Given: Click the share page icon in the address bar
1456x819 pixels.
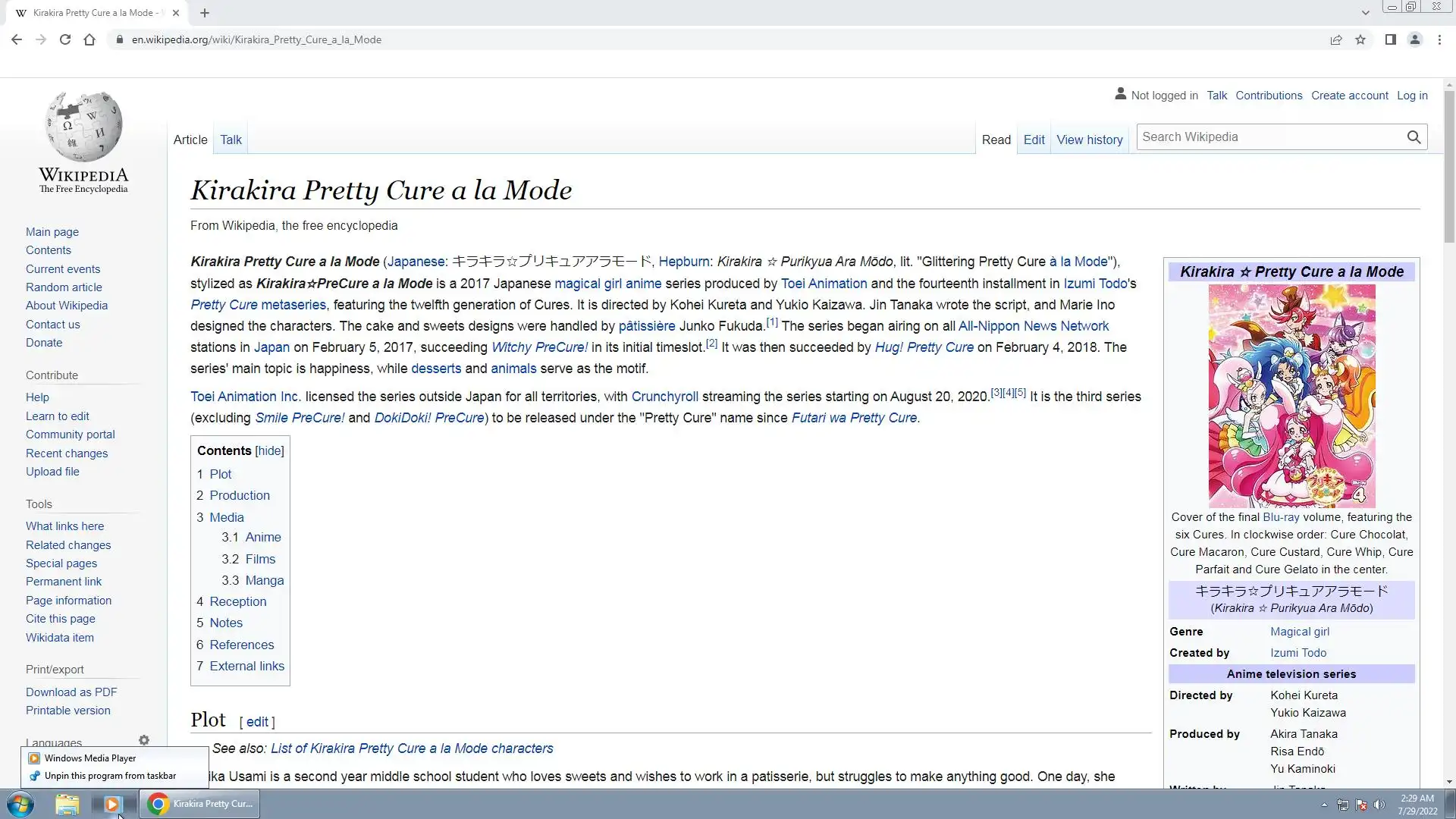Looking at the screenshot, I should coord(1336,39).
